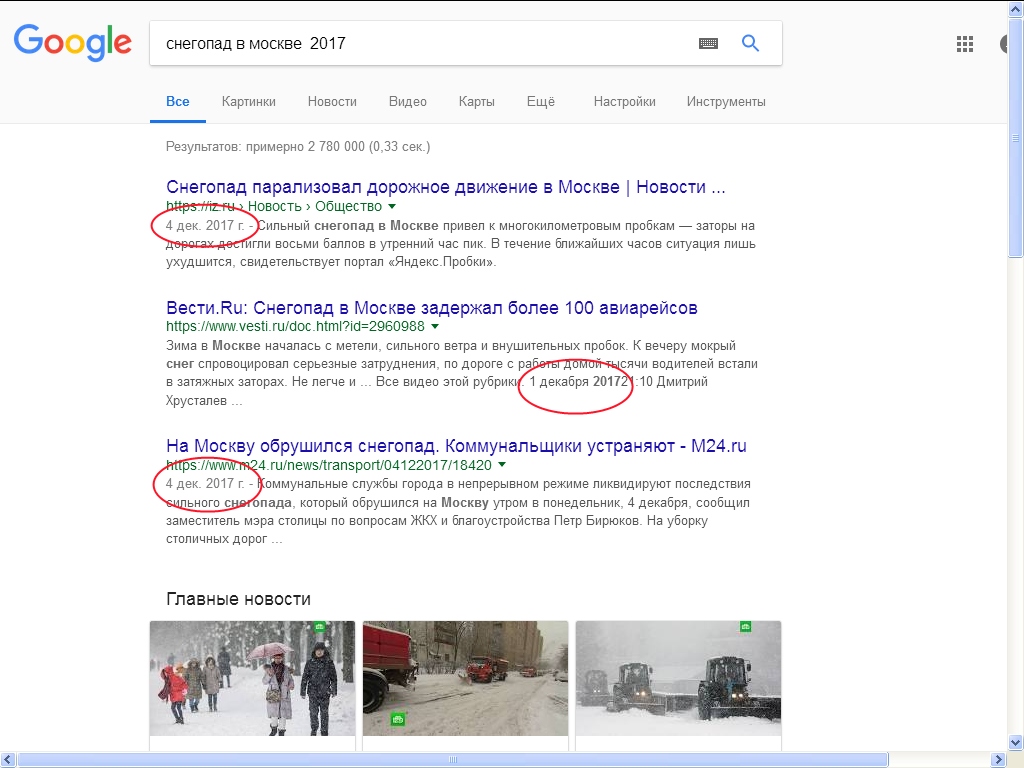Click the Google logo
The image size is (1024, 768).
(72, 42)
